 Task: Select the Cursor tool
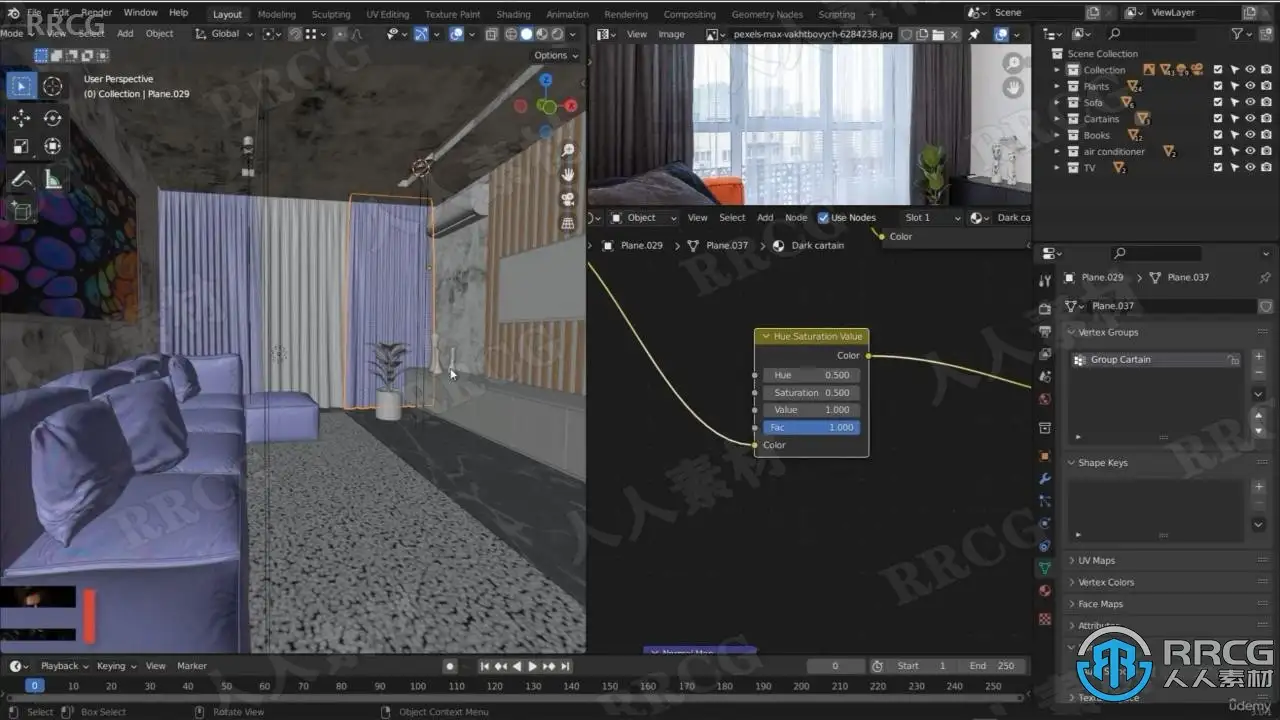[52, 86]
